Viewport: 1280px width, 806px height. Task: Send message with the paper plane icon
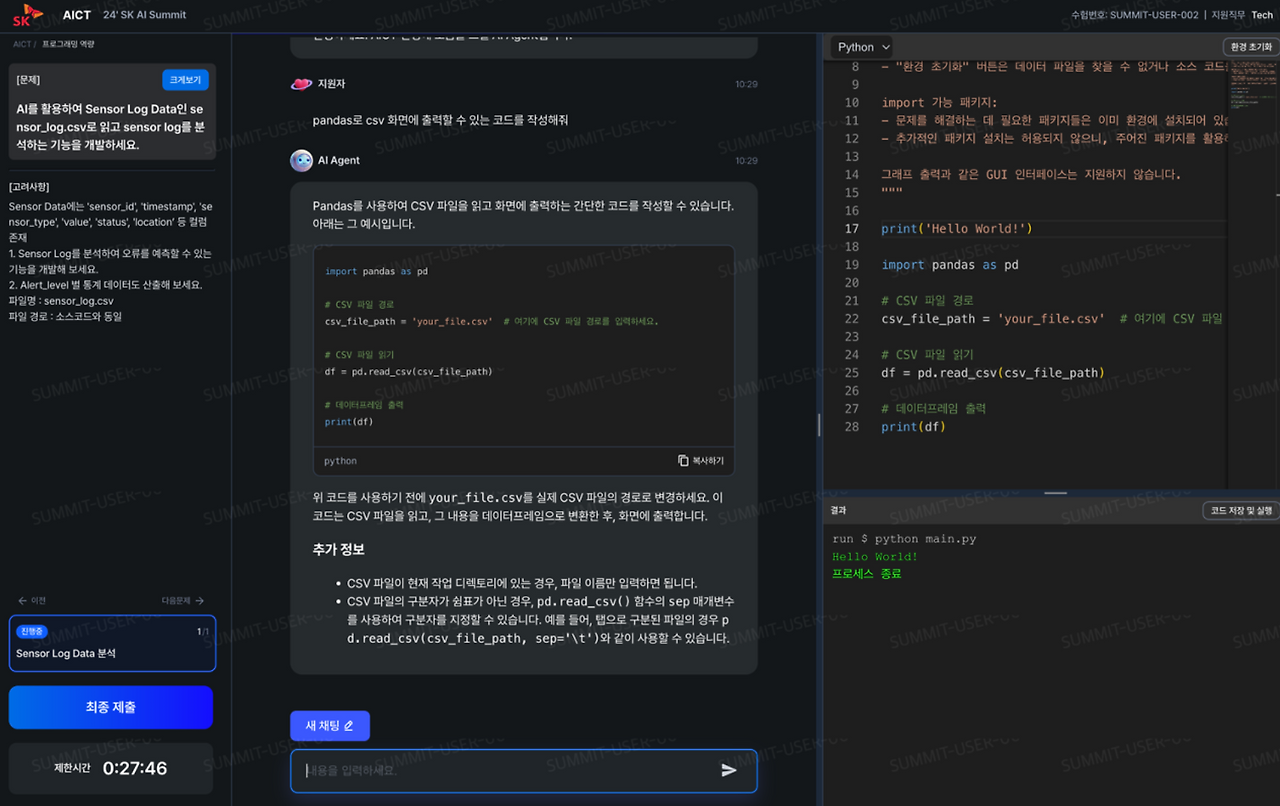pos(728,770)
